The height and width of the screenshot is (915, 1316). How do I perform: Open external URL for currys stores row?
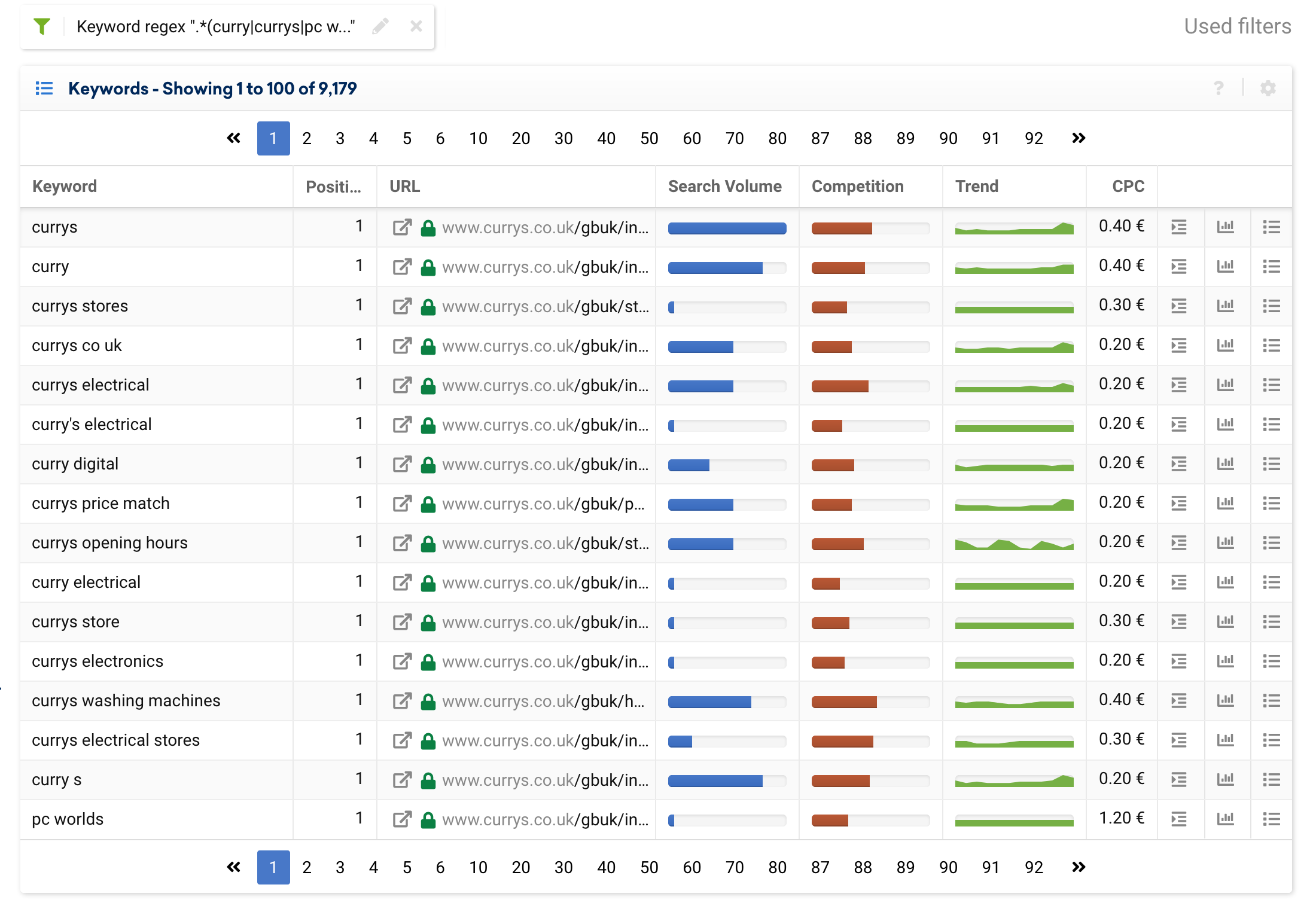403,306
